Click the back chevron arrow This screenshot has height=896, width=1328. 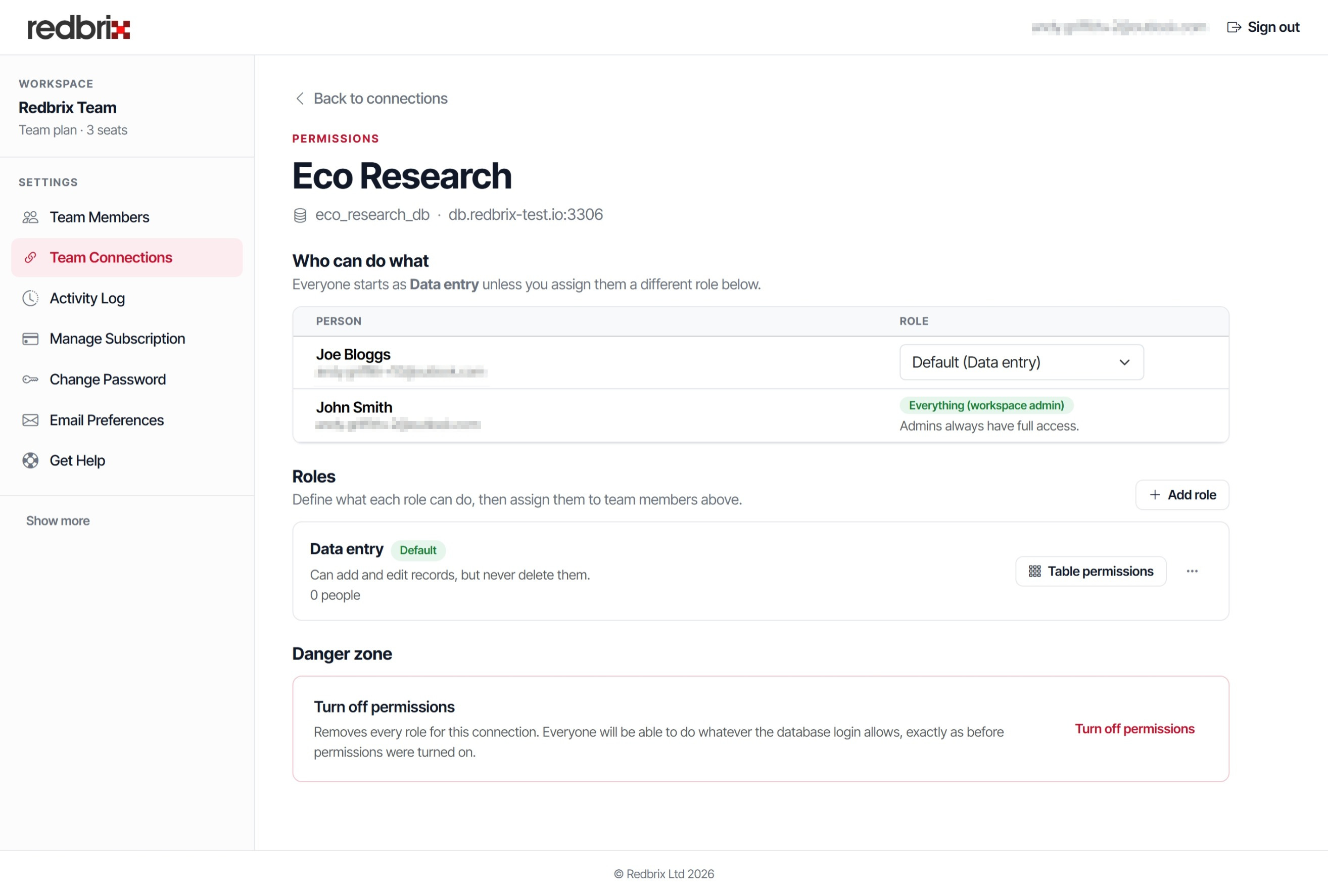click(300, 98)
